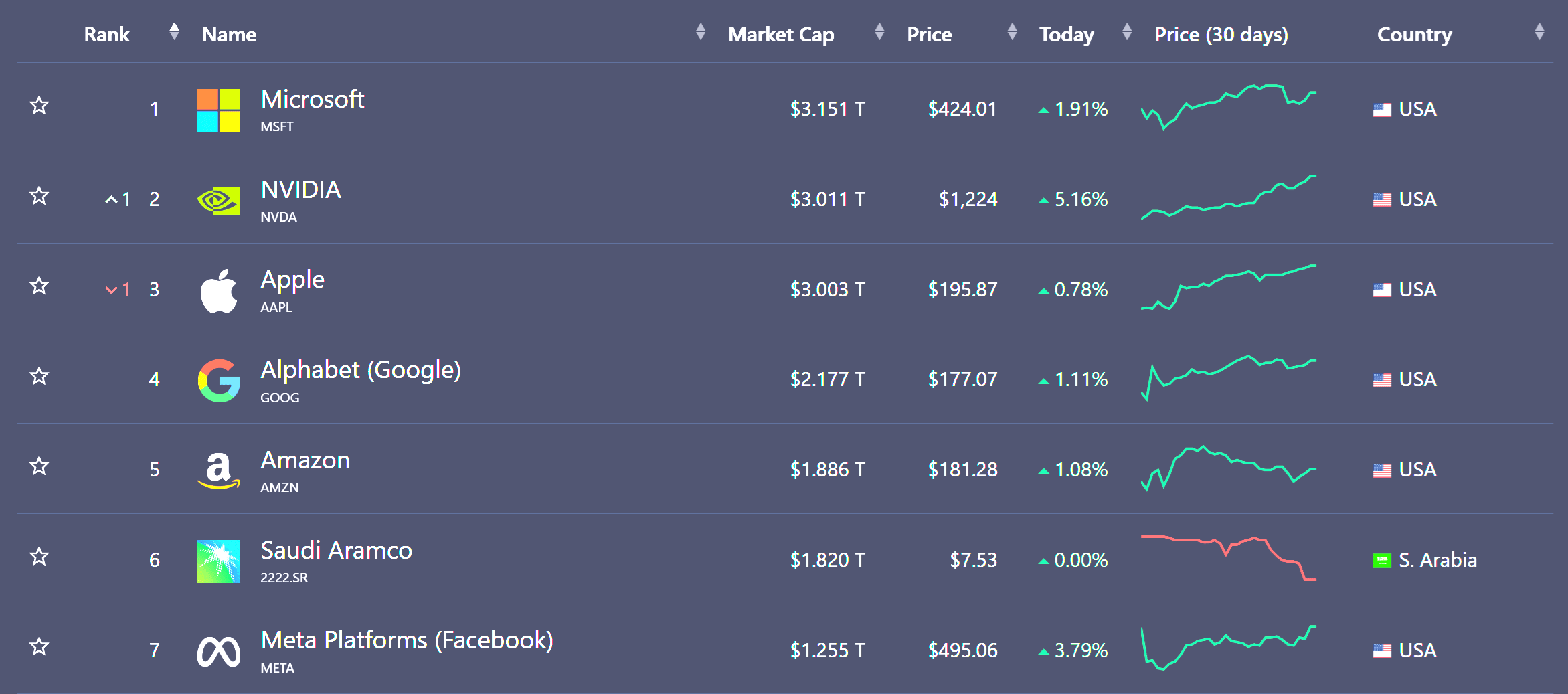Click the NVIDIA logo icon
This screenshot has width=1568, height=694.
(x=219, y=200)
